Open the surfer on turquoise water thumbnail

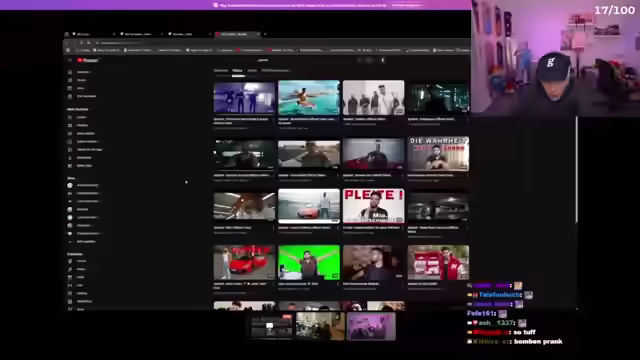309,98
